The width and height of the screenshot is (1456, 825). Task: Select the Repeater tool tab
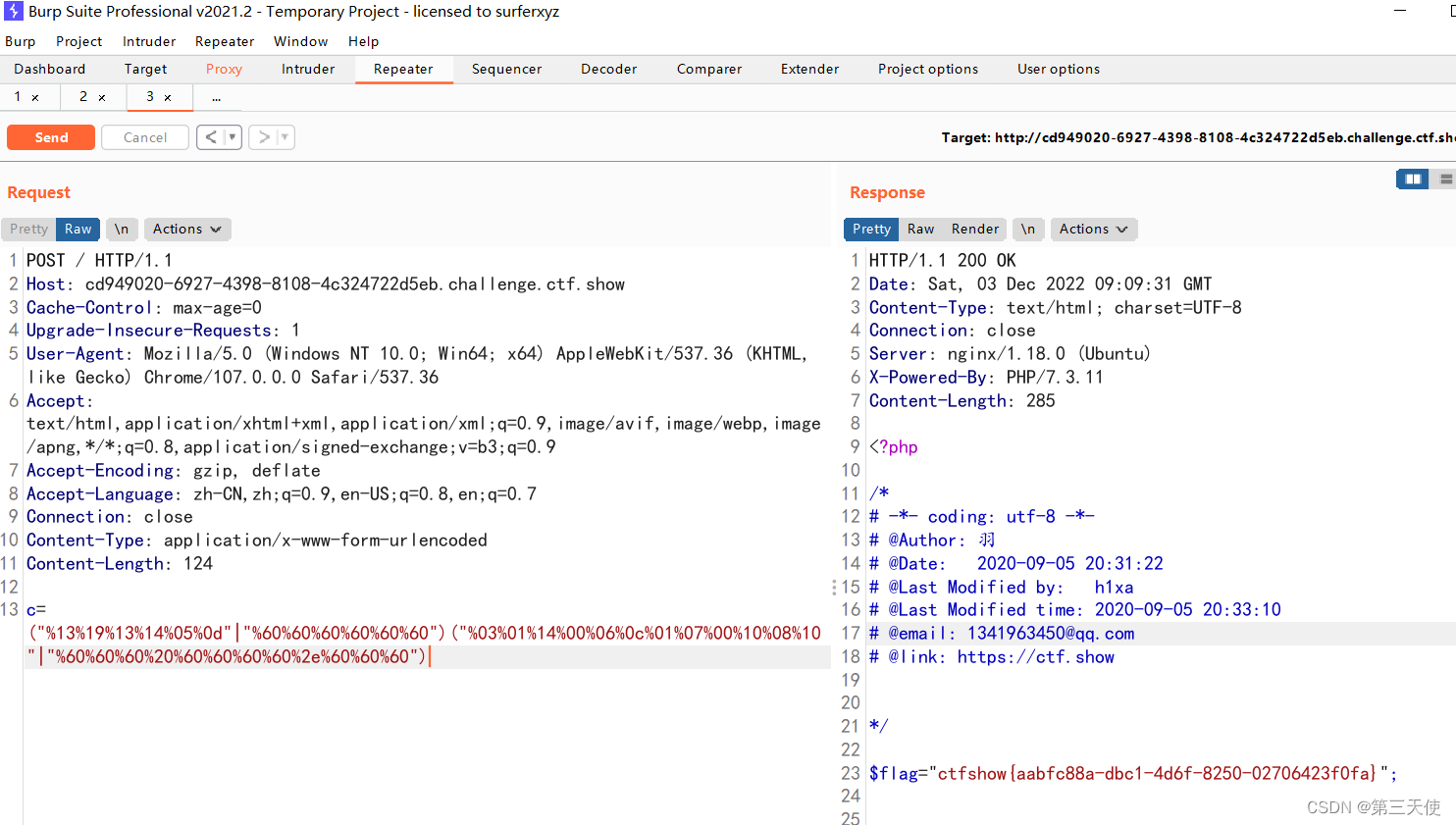click(403, 69)
